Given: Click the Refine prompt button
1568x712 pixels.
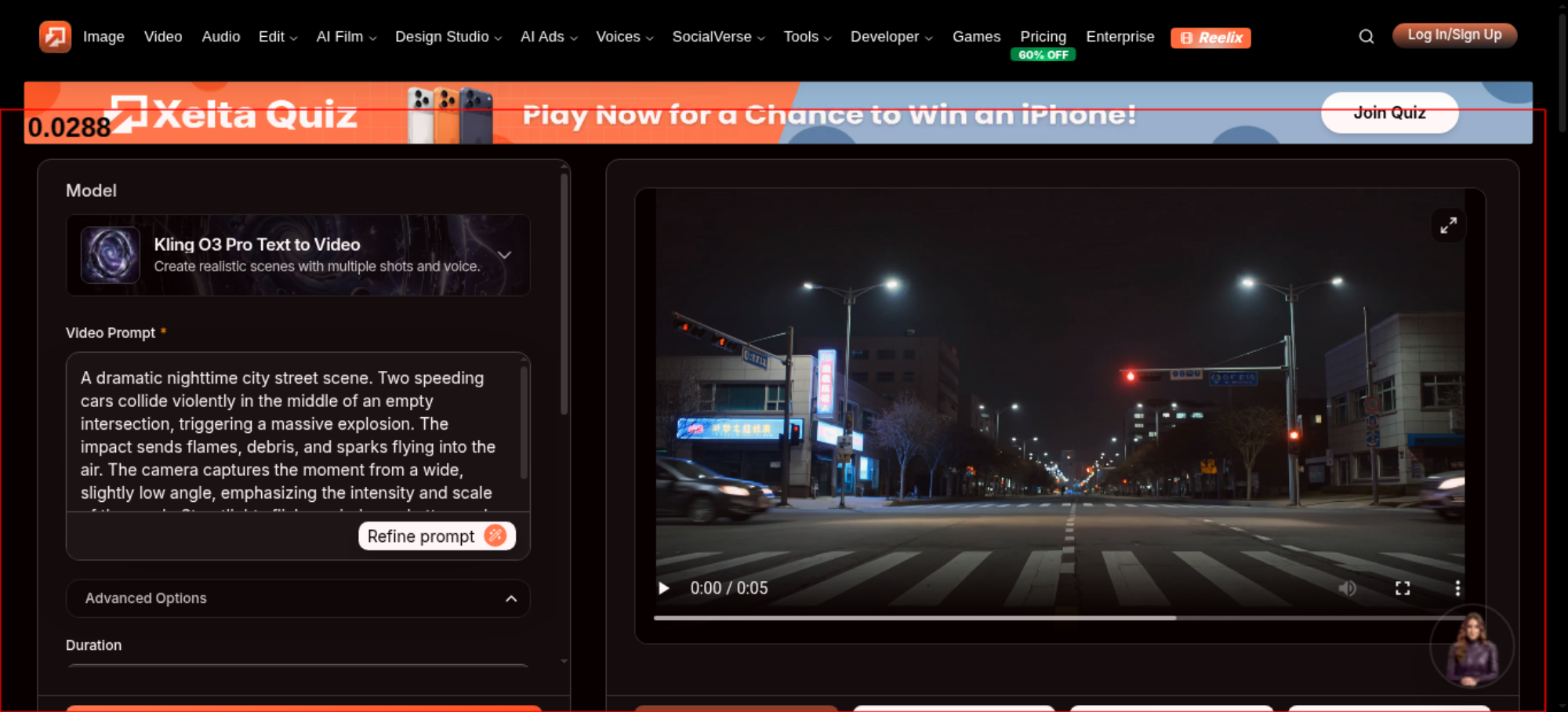Looking at the screenshot, I should [x=437, y=536].
